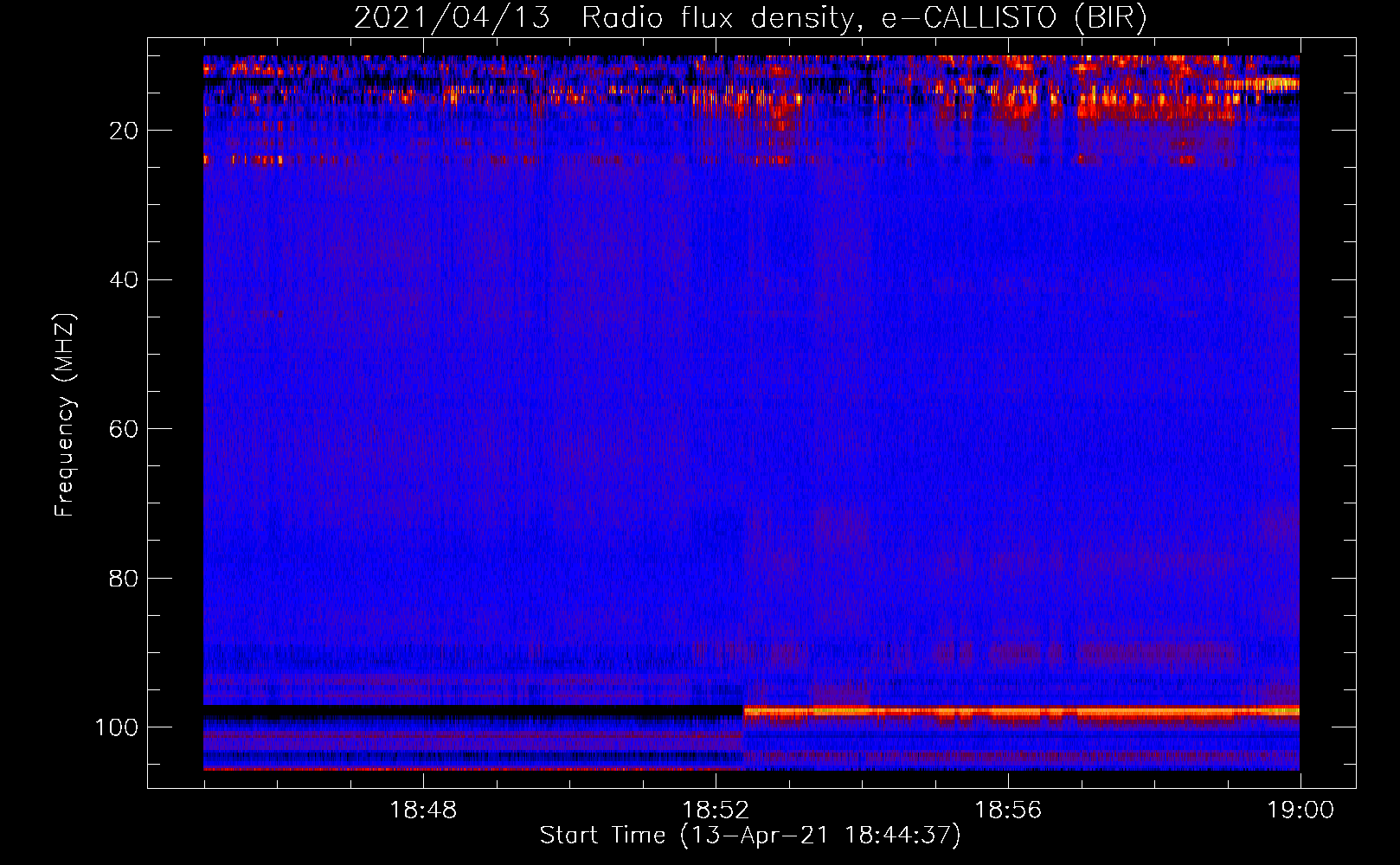The height and width of the screenshot is (865, 1400).
Task: Click the 40 MHz frequency tick label
Action: (x=124, y=280)
